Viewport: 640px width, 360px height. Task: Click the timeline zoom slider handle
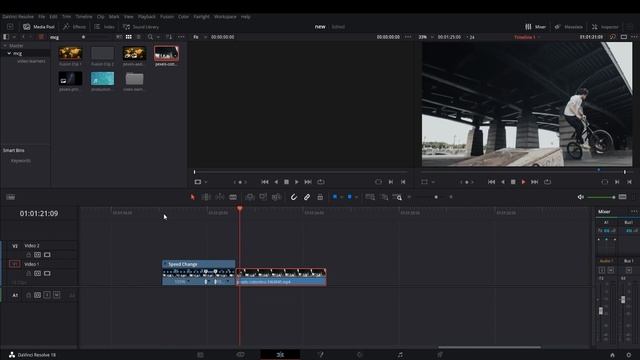click(x=436, y=197)
